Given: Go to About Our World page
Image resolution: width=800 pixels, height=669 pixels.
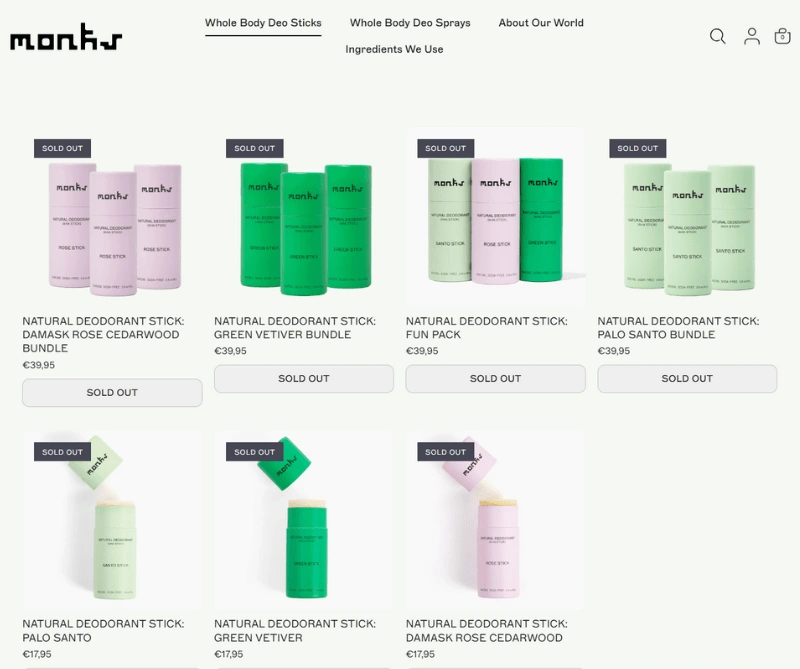Looking at the screenshot, I should [x=541, y=23].
